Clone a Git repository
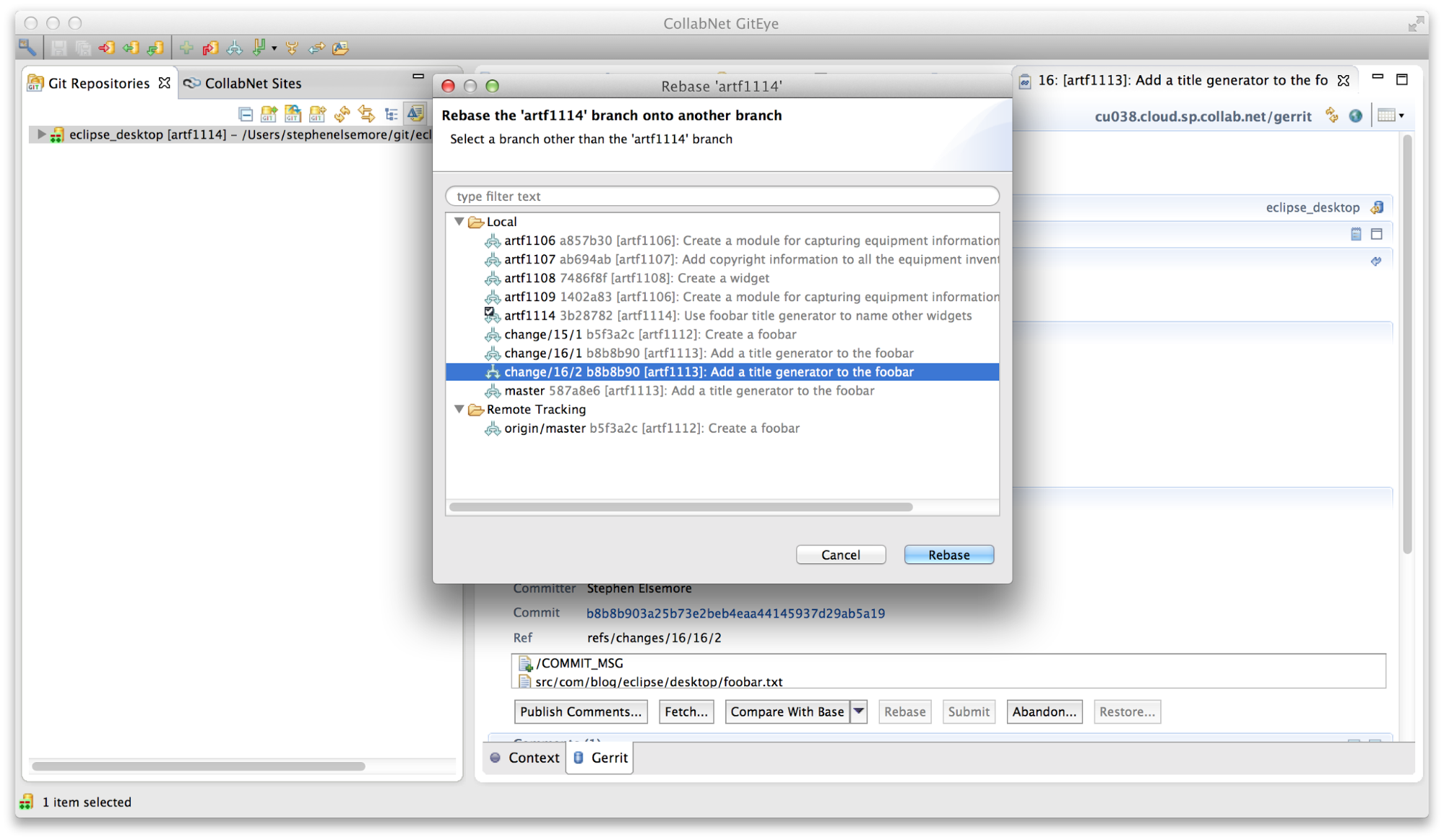Image resolution: width=1444 pixels, height=840 pixels. pyautogui.click(x=293, y=113)
